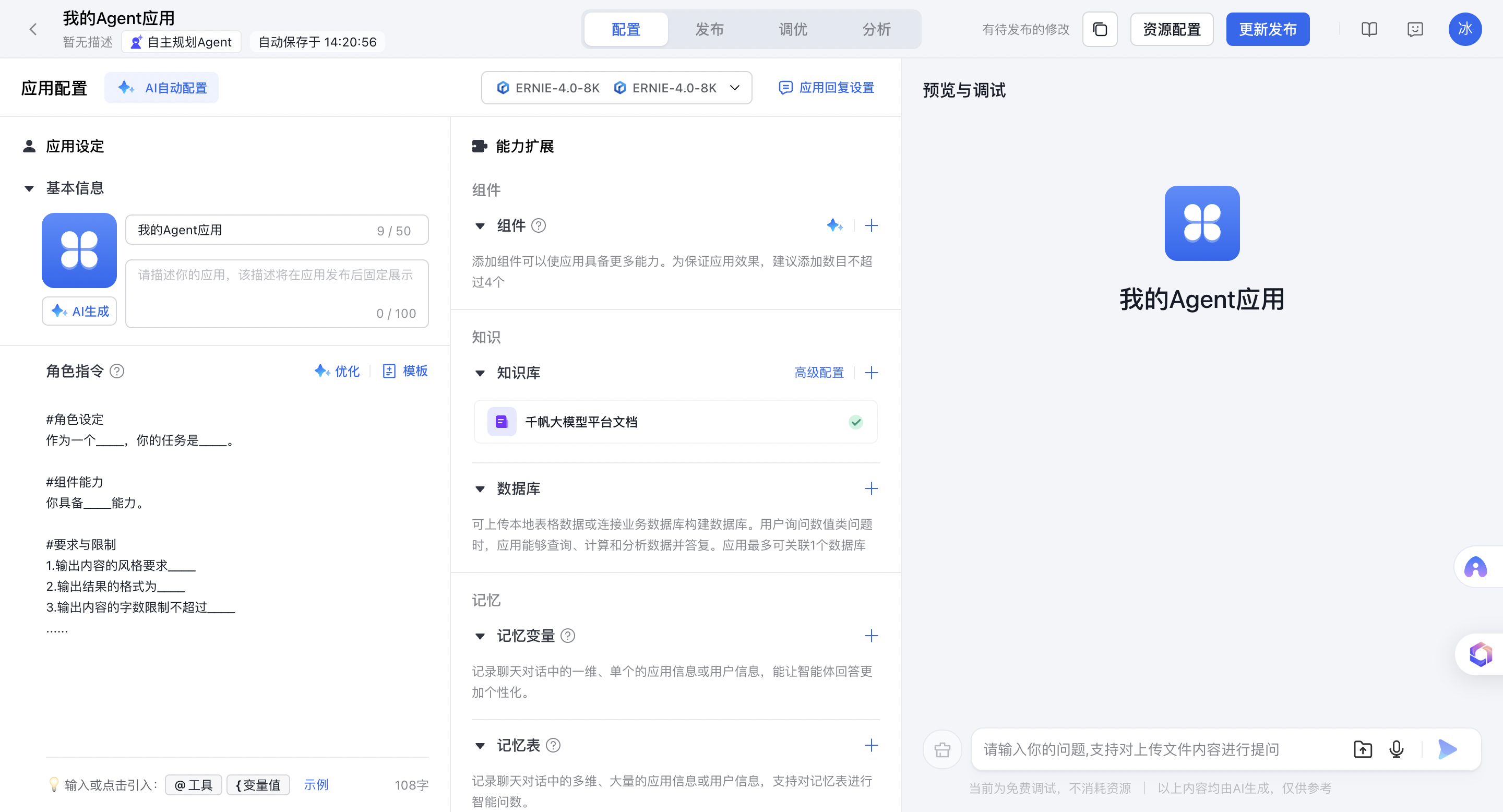
Task: Collapse the 记忆表 section
Action: point(480,746)
